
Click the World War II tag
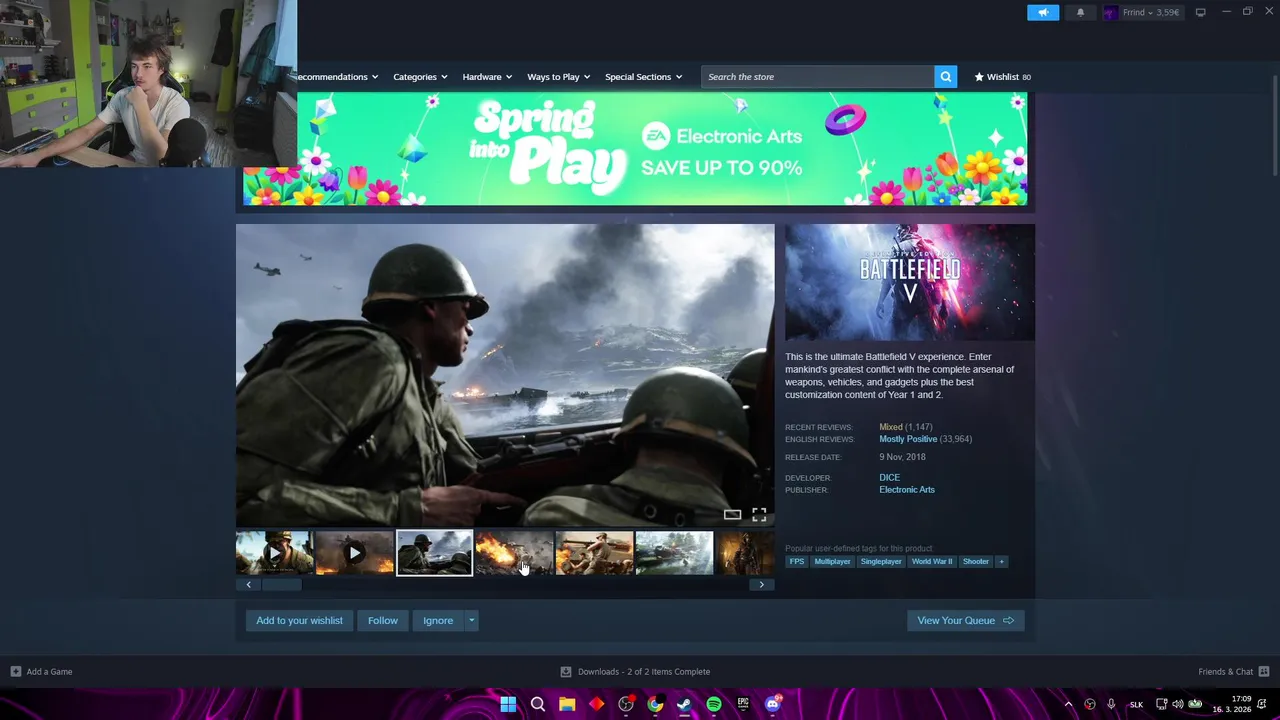coord(931,562)
